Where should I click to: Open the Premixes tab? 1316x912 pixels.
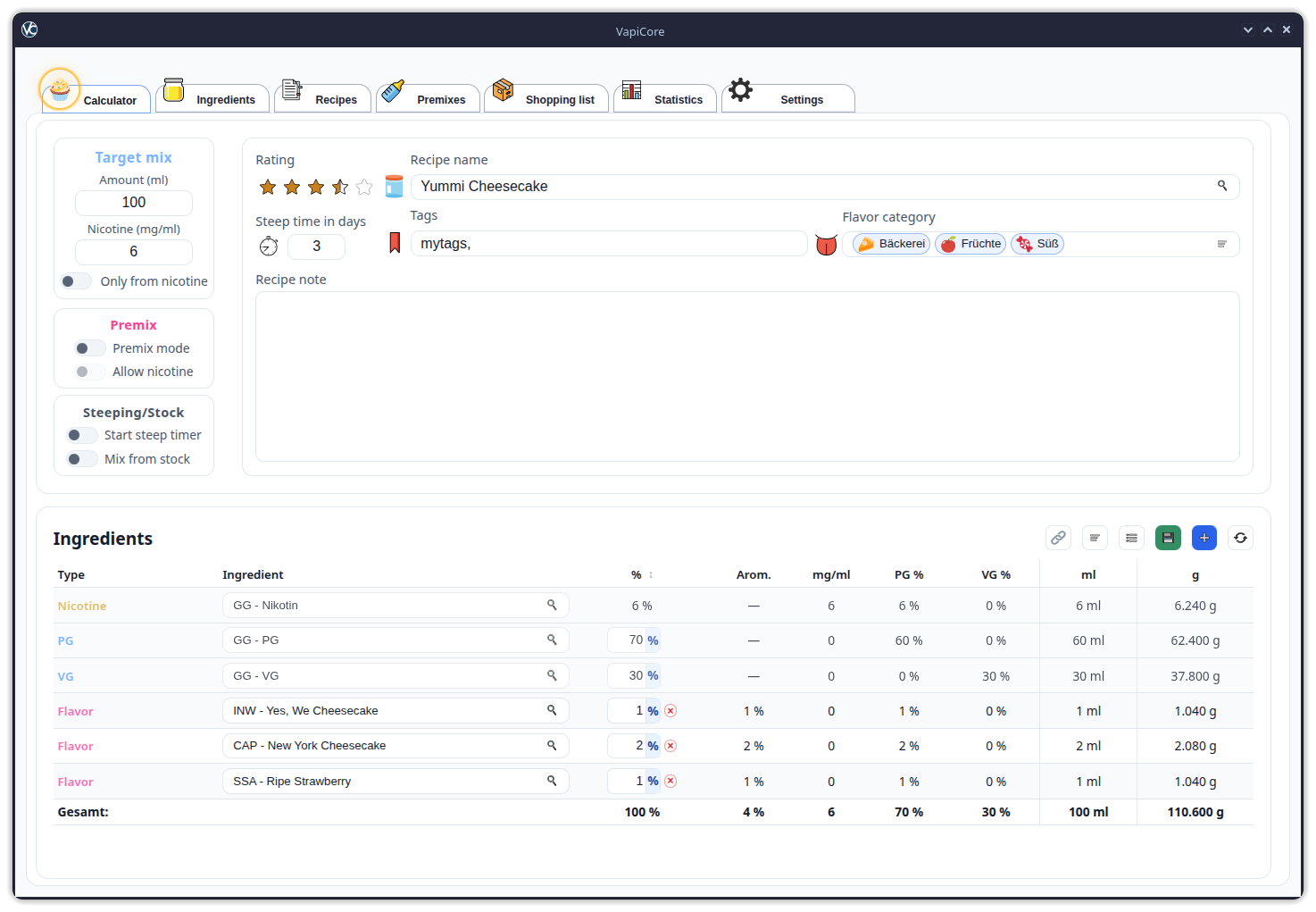[429, 98]
